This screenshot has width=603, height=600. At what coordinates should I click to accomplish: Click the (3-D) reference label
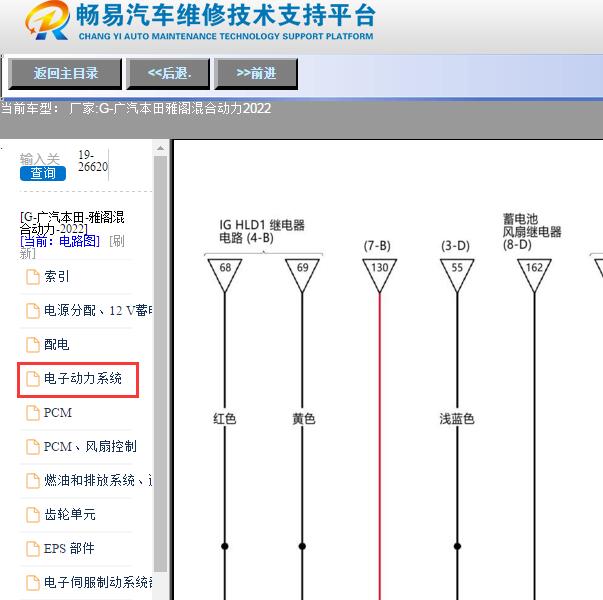pyautogui.click(x=455, y=246)
